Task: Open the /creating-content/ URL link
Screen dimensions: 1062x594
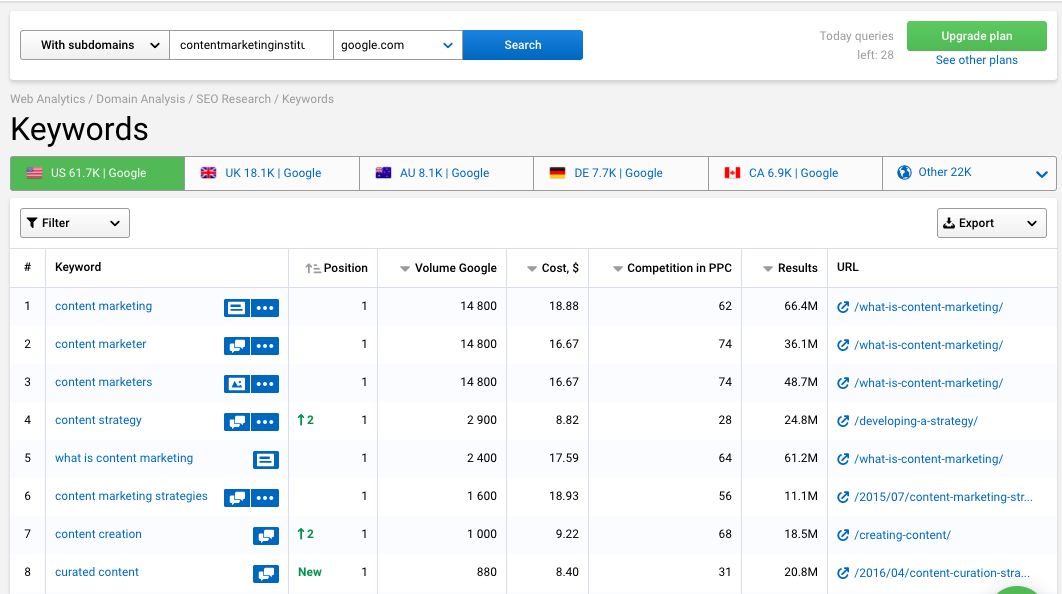Action: (x=902, y=535)
